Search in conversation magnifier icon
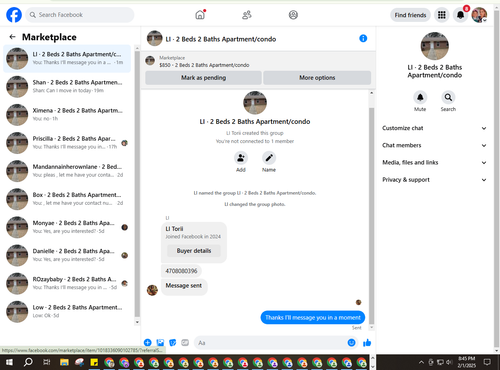The image size is (500, 370). pyautogui.click(x=448, y=97)
